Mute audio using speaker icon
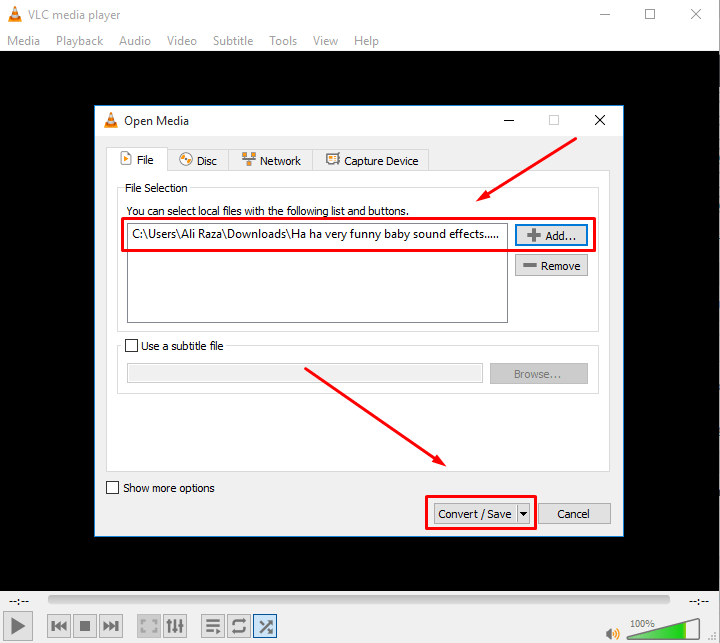 (x=613, y=634)
